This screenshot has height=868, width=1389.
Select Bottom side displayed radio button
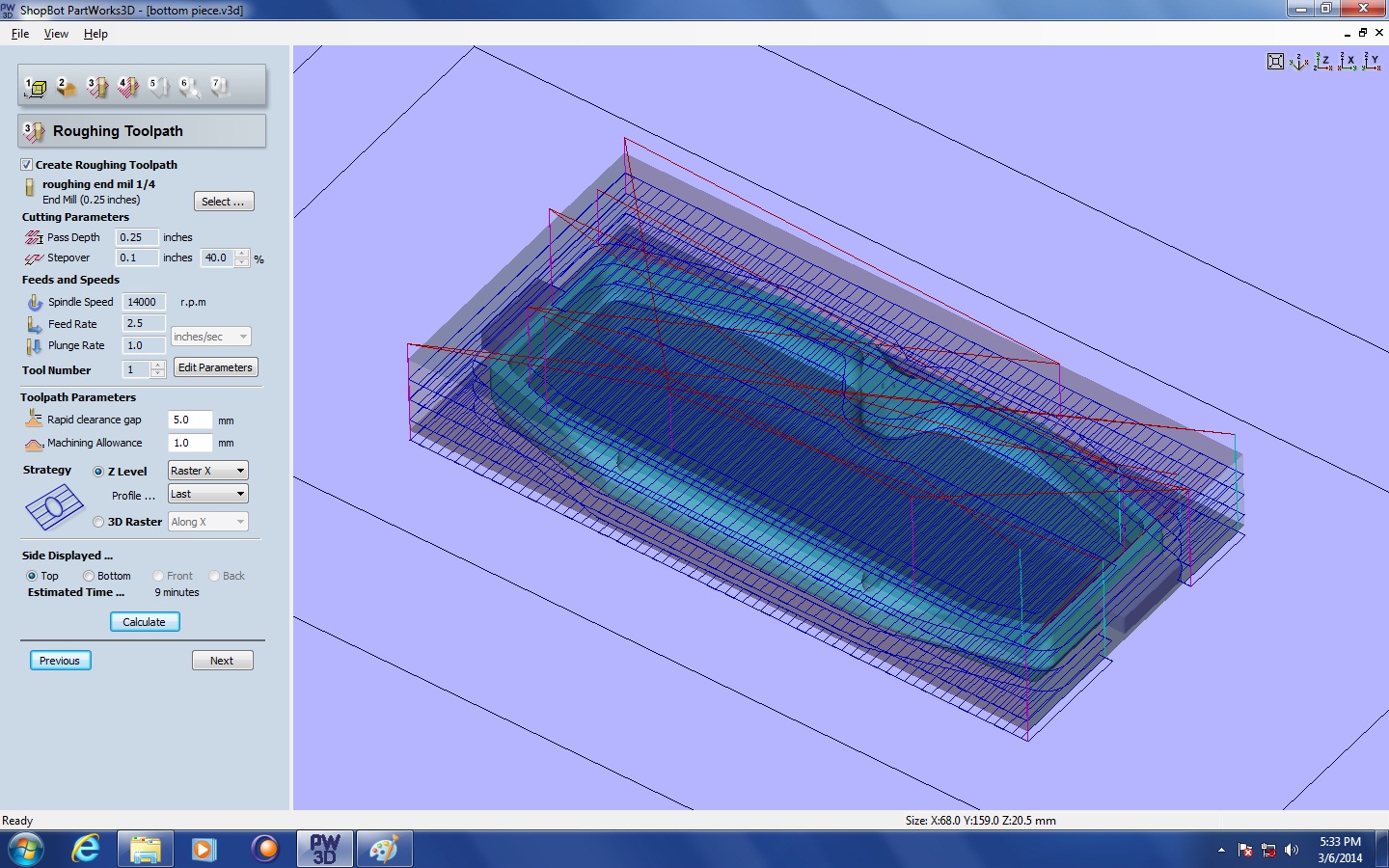click(89, 576)
